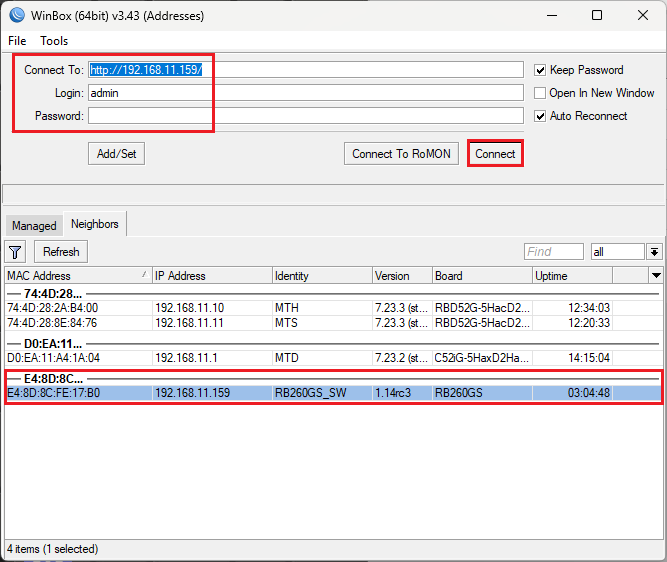667x562 pixels.
Task: Focus the empty Password field
Action: [x=306, y=116]
